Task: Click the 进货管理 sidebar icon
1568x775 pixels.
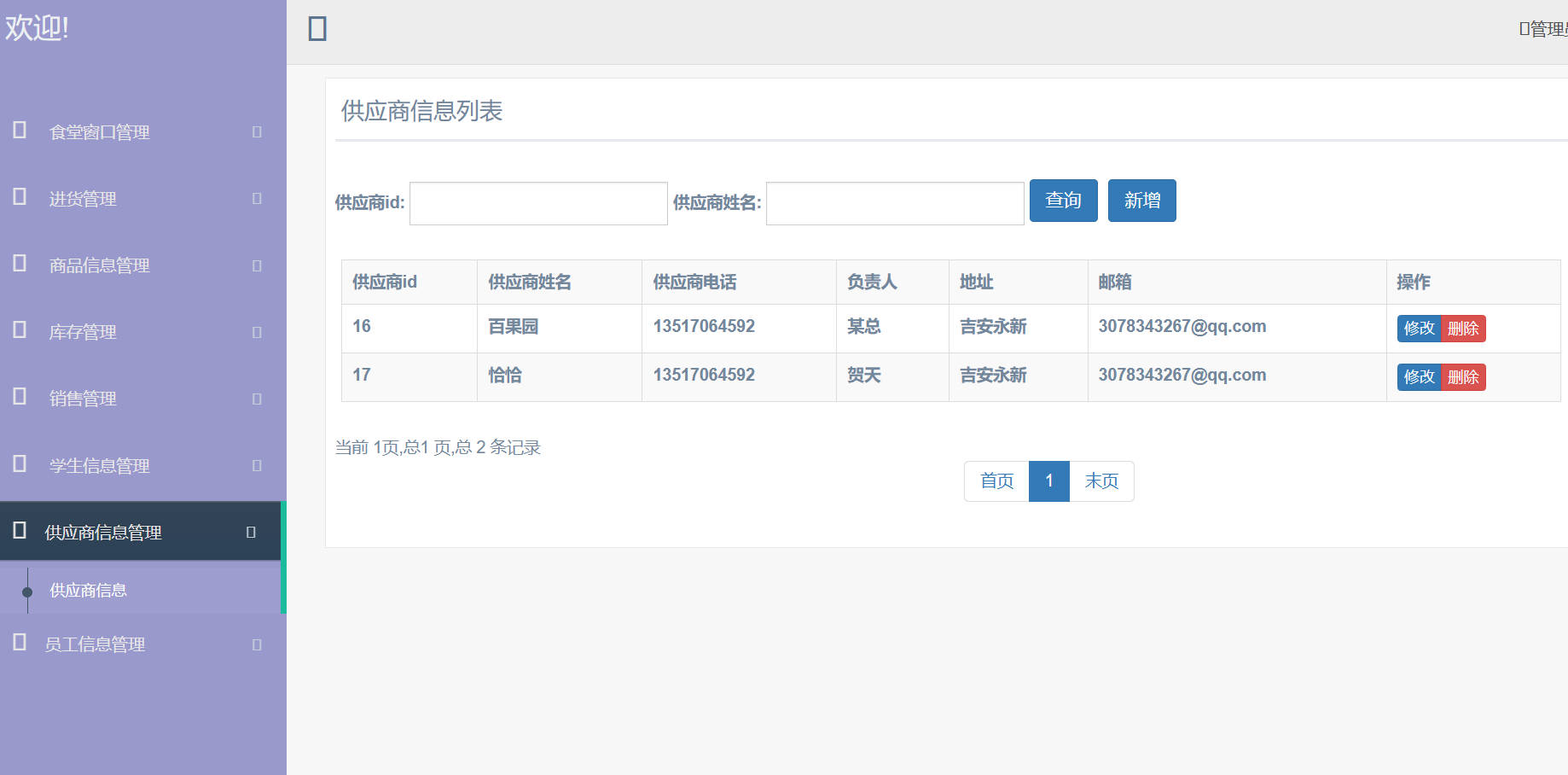Action: (x=19, y=198)
